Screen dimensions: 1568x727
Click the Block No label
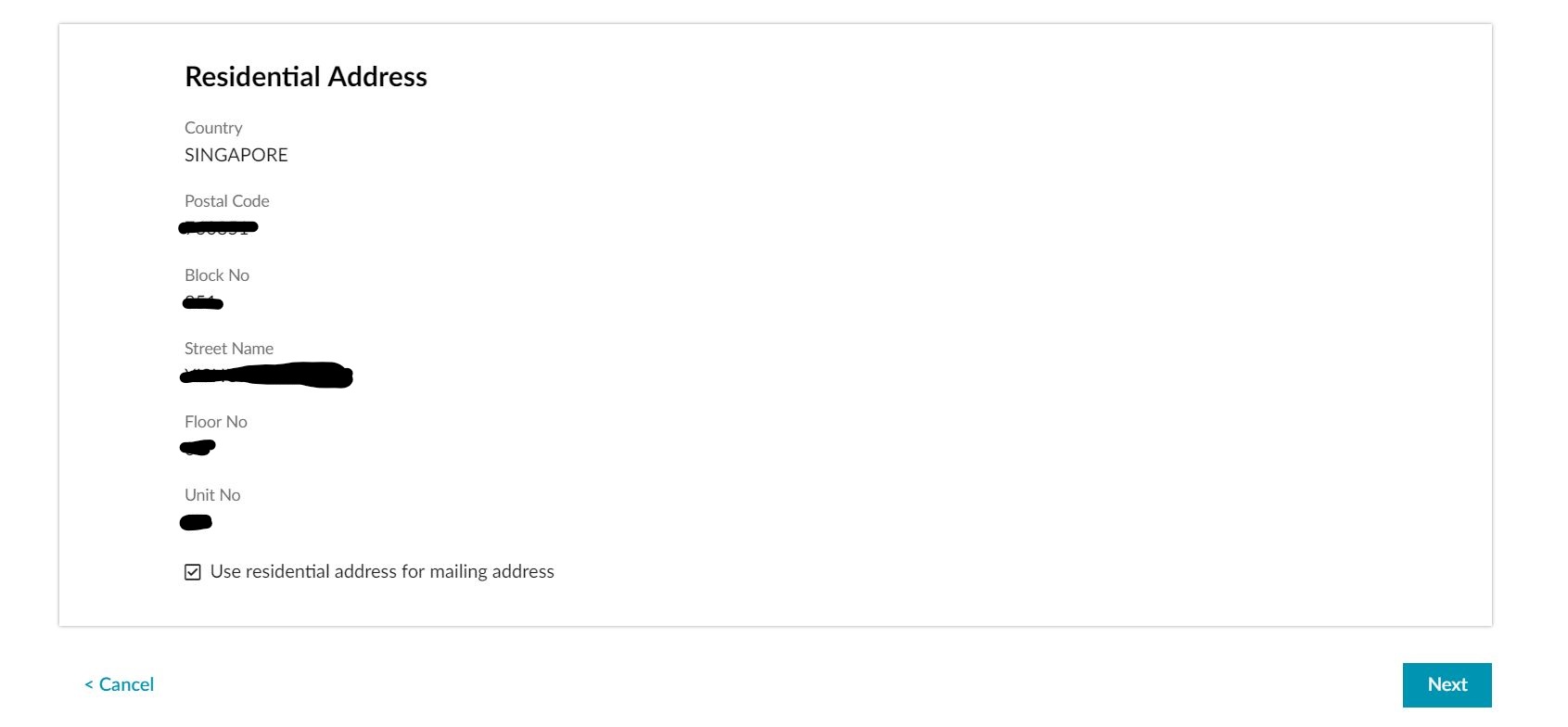(x=217, y=275)
